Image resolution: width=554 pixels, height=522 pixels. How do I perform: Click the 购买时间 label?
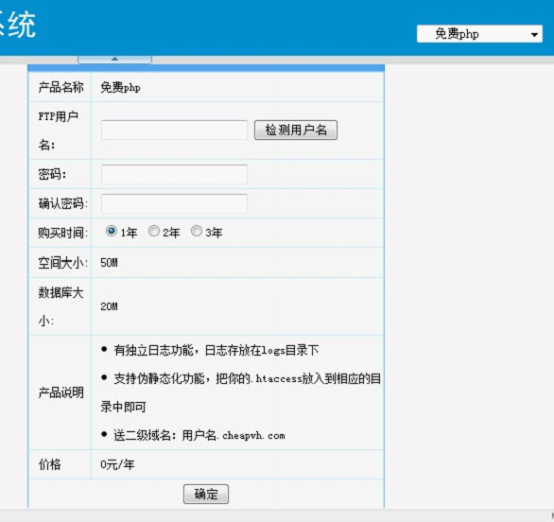63,233
